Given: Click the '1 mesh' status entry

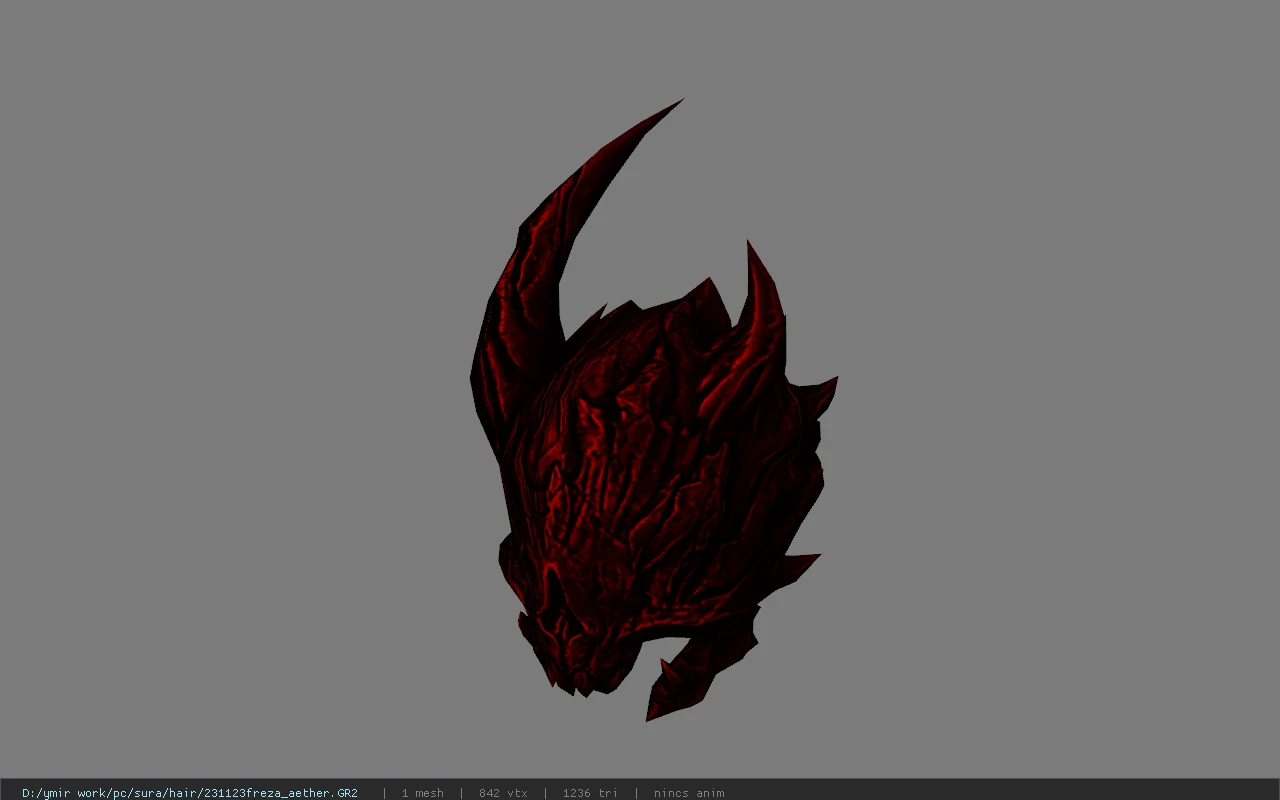Looking at the screenshot, I should [x=422, y=793].
